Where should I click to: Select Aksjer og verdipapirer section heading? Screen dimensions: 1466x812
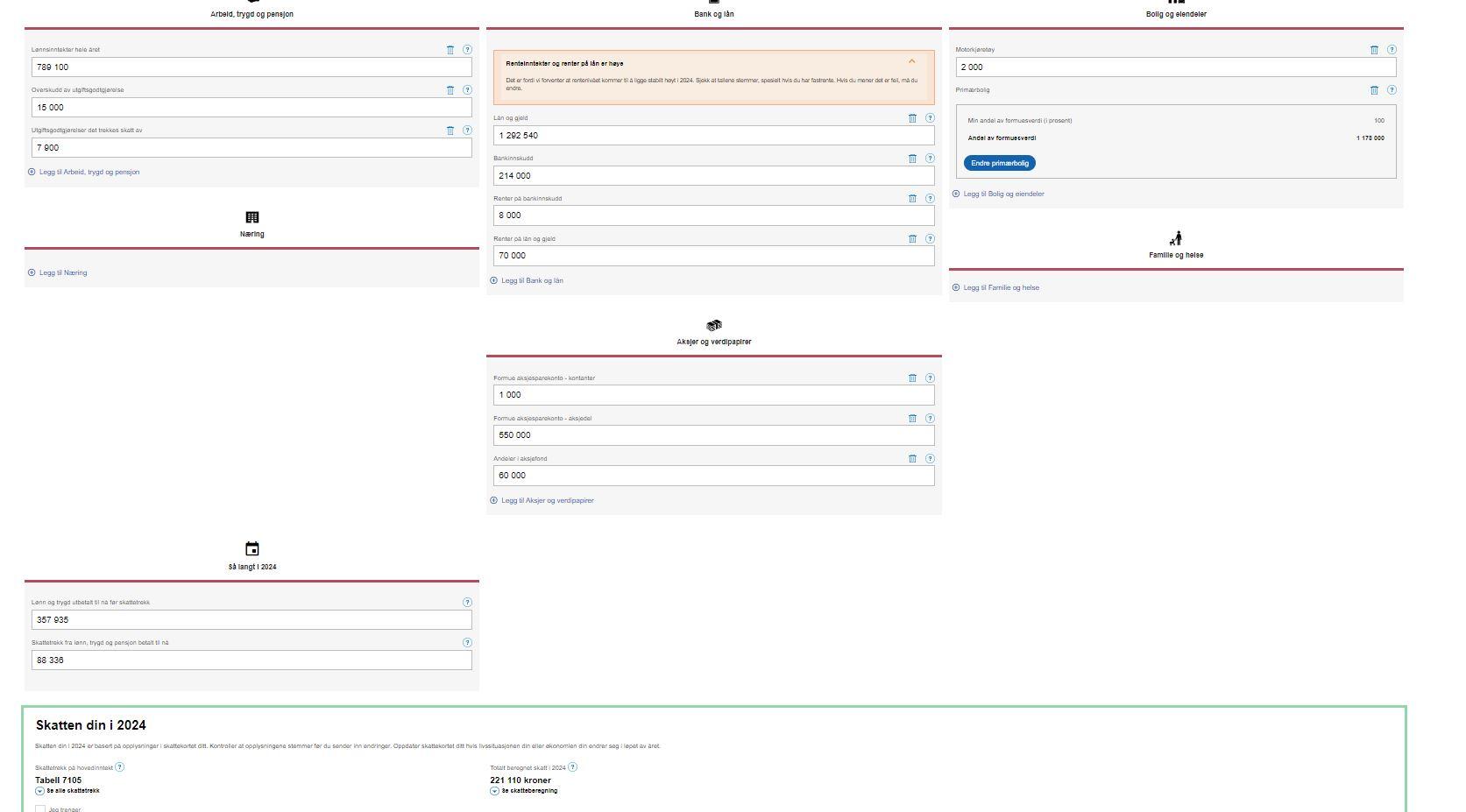click(714, 342)
